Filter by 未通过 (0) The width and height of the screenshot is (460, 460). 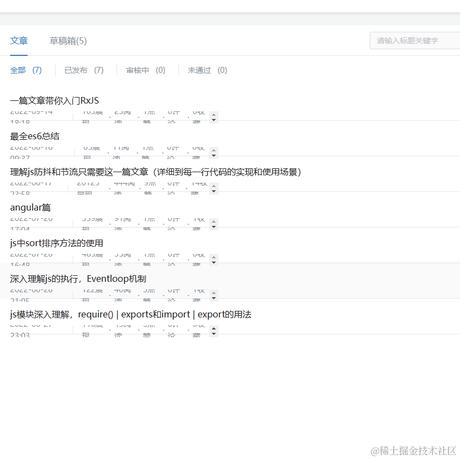point(208,70)
